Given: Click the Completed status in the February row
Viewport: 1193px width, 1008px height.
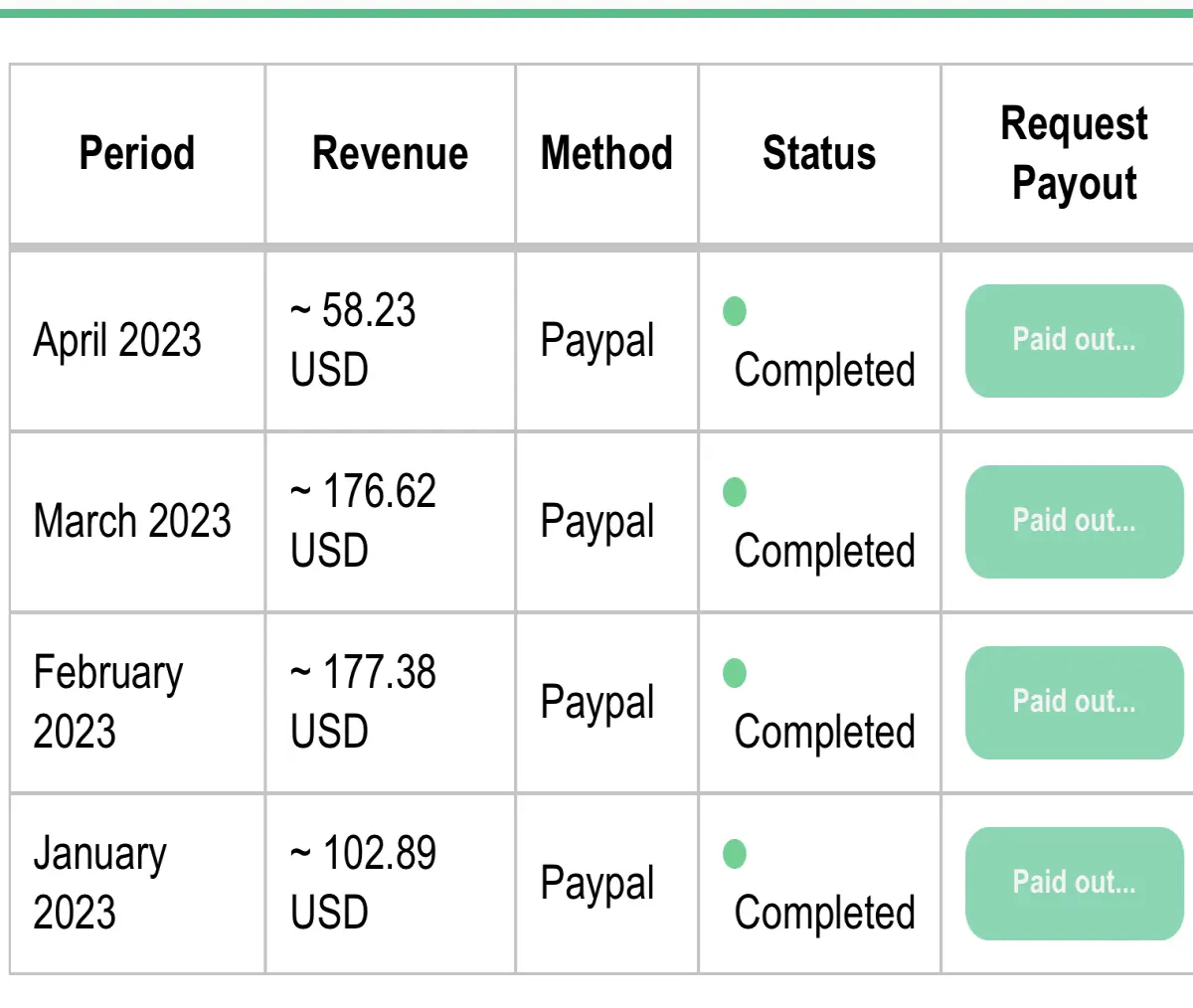Looking at the screenshot, I should [824, 733].
